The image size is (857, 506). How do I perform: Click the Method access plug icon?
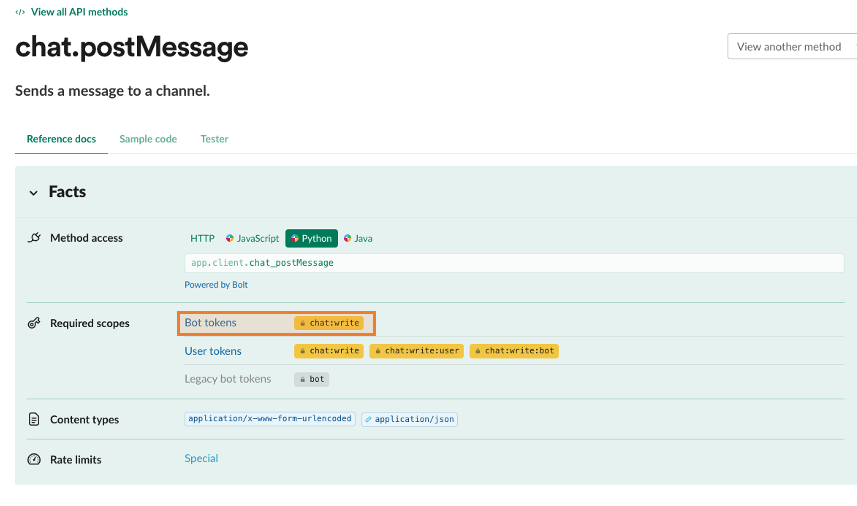point(34,238)
